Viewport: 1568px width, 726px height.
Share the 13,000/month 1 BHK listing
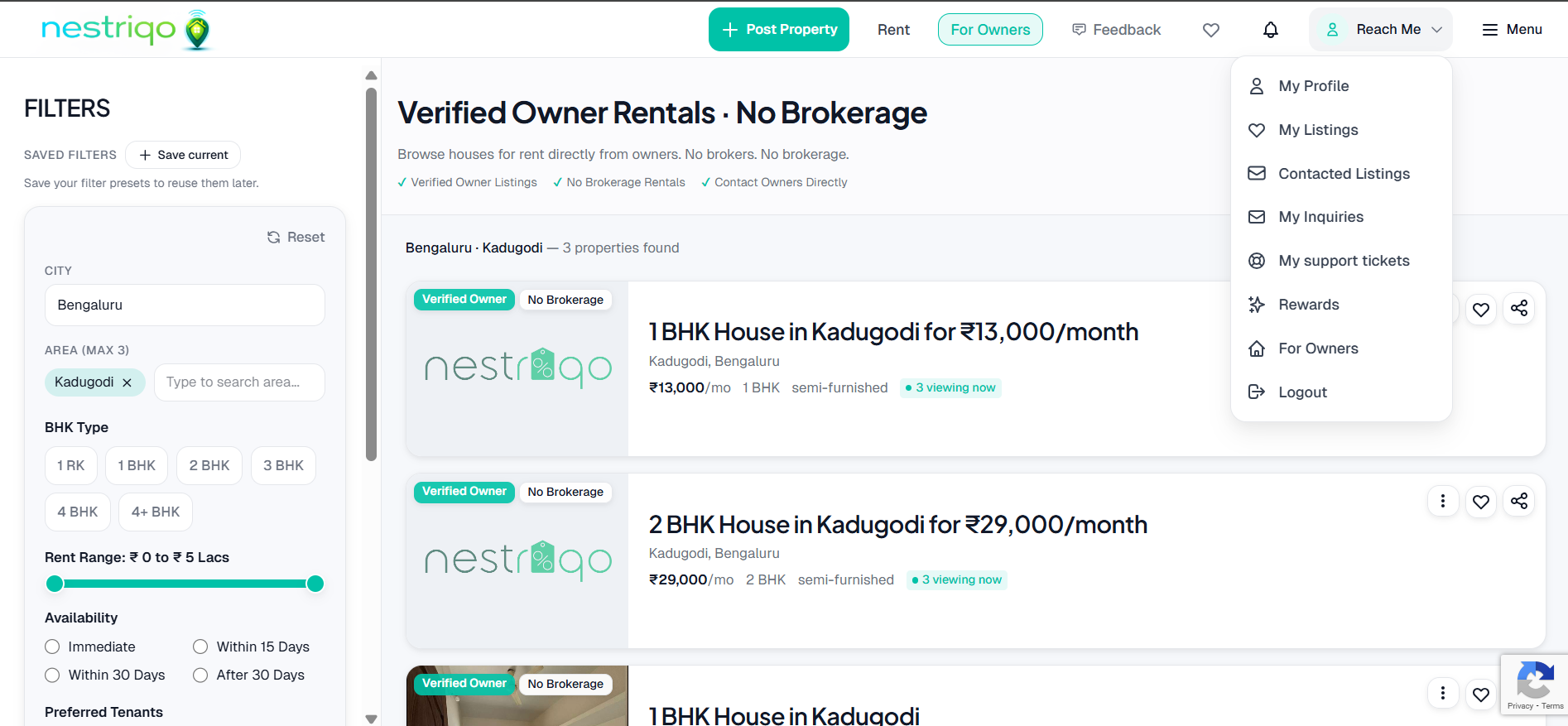click(x=1519, y=309)
